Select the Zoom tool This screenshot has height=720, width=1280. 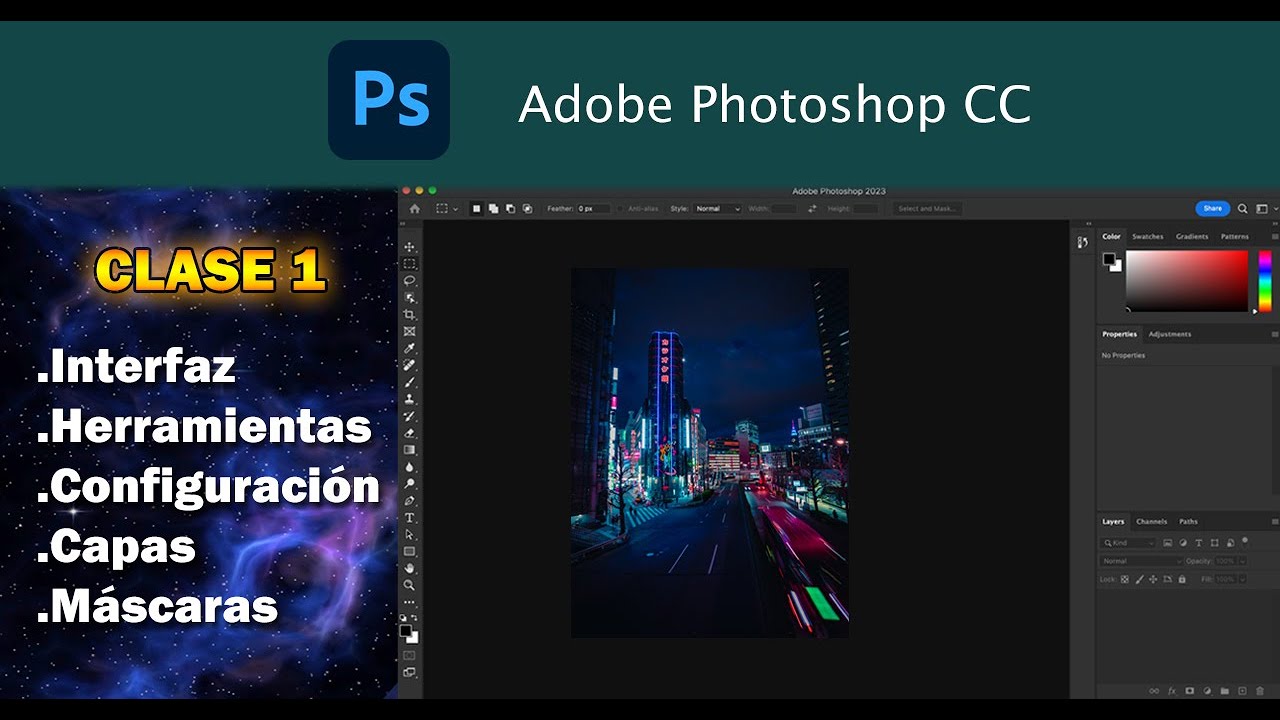tap(410, 586)
